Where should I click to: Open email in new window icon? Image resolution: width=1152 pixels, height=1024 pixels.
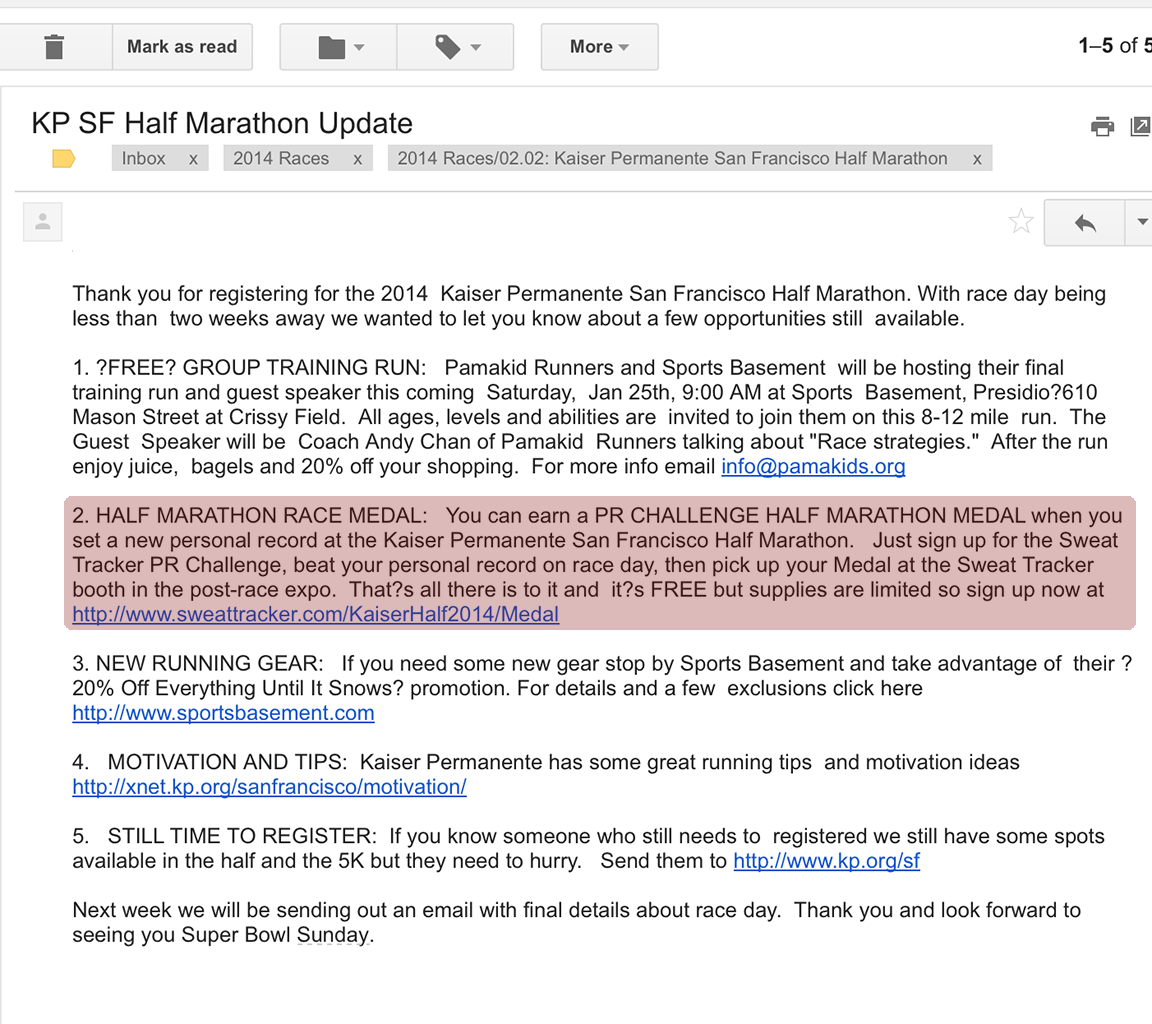1139,126
